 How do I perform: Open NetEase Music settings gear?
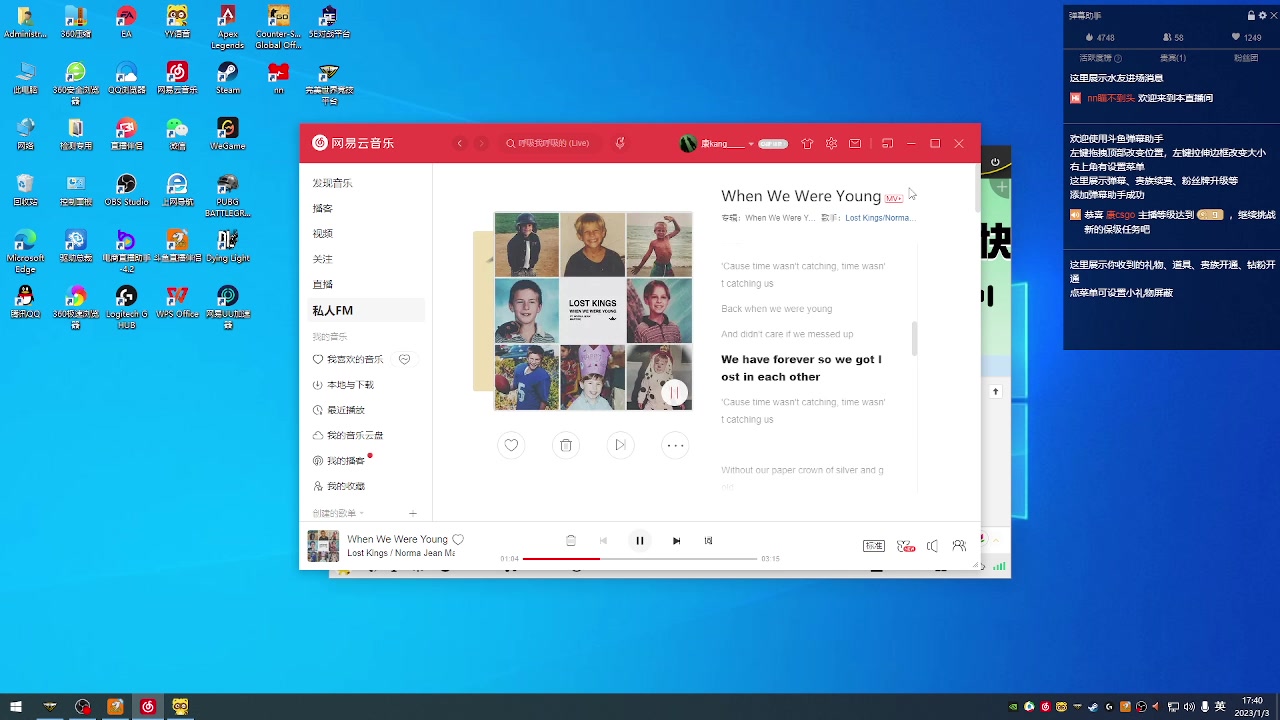click(831, 143)
